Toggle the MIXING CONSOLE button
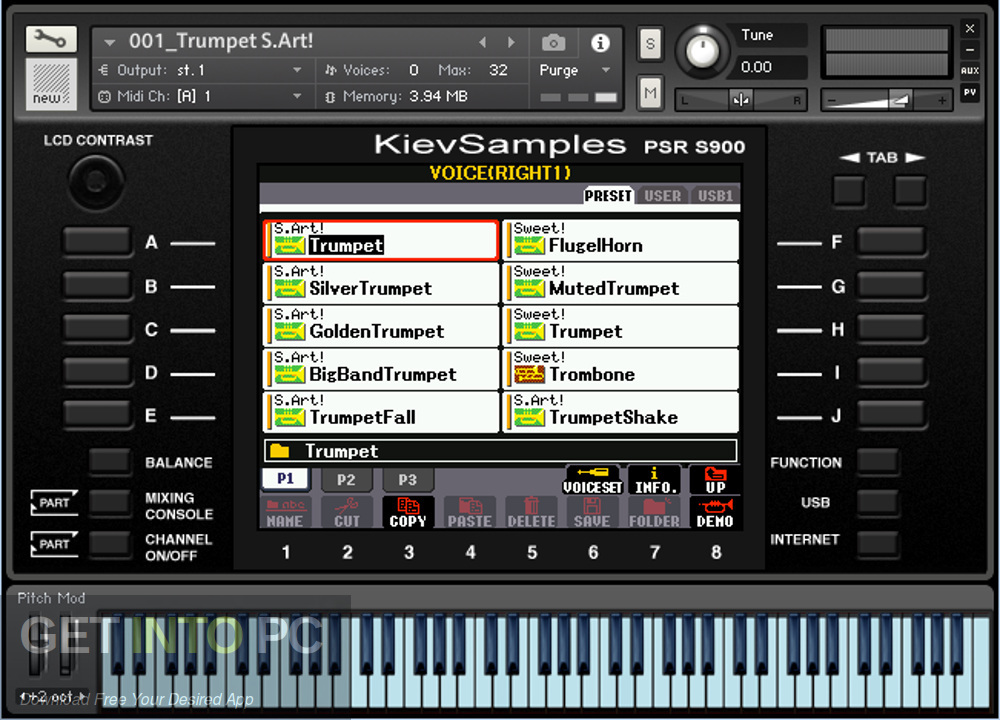Image resolution: width=1000 pixels, height=720 pixels. point(110,503)
